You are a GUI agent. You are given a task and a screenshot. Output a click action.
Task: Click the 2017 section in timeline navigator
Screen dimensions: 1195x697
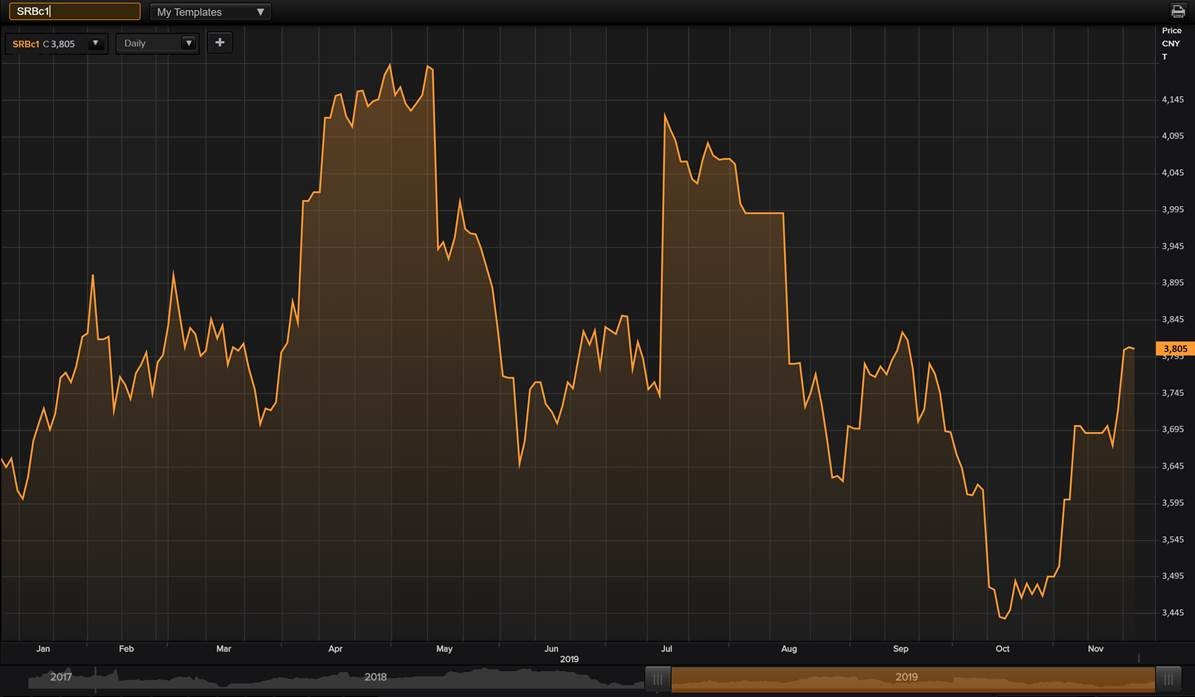[61, 677]
